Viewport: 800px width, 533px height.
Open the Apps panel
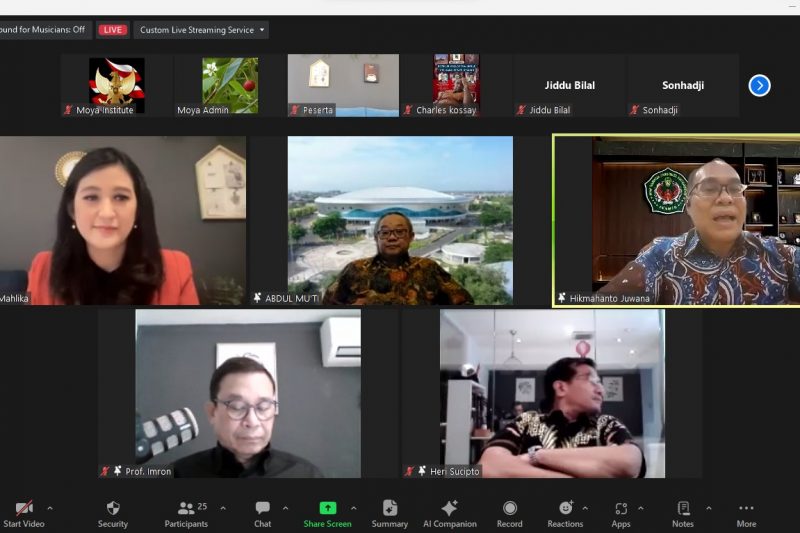[x=621, y=508]
